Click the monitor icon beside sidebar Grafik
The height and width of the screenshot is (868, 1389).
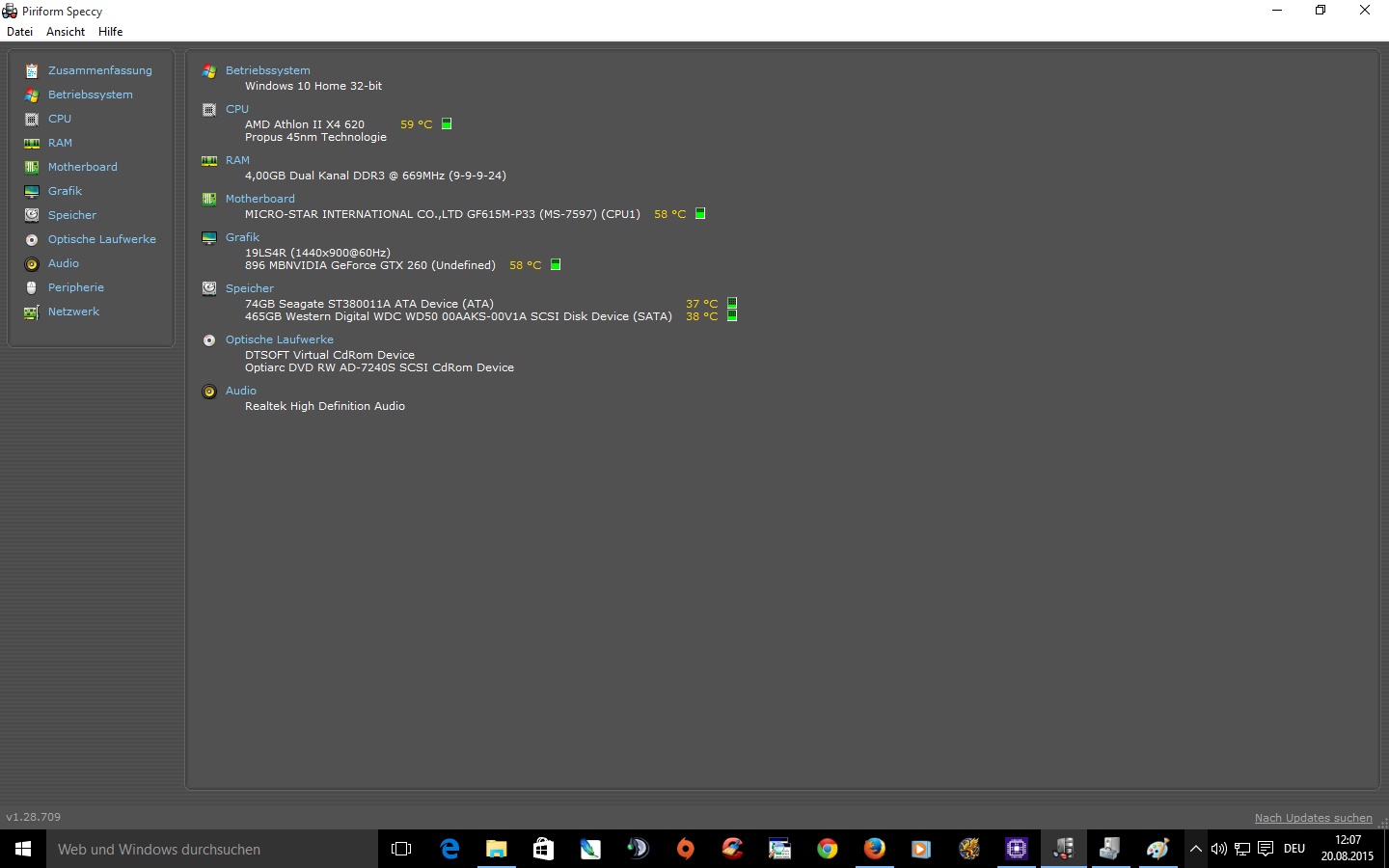coord(32,191)
